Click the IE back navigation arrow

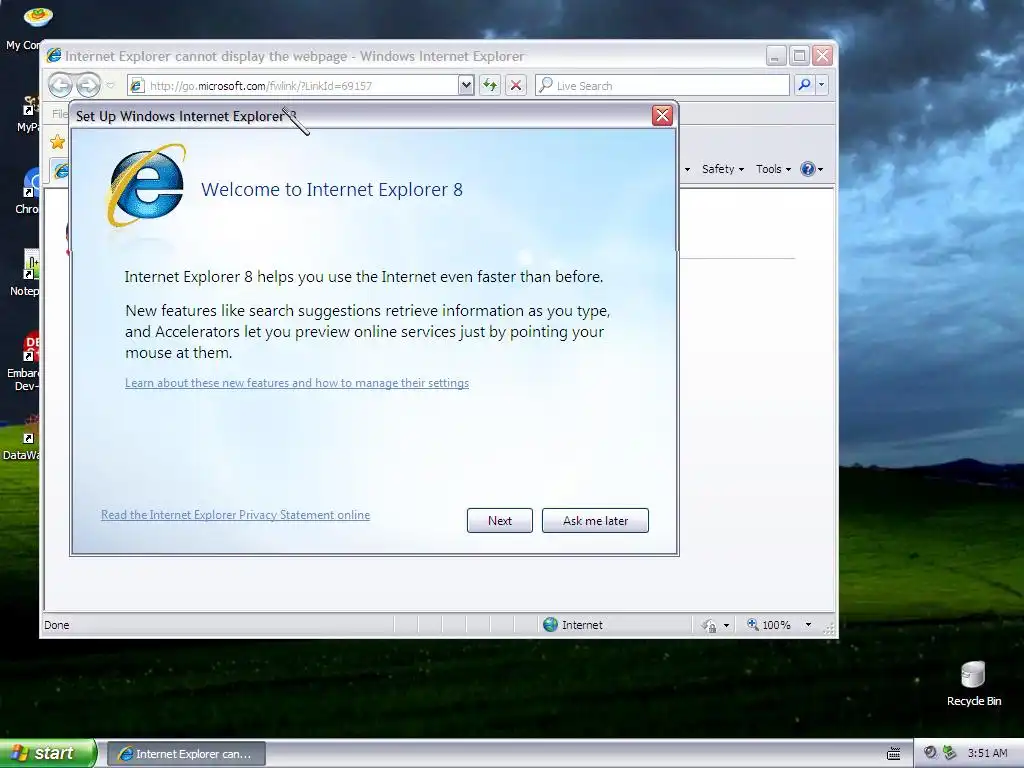pos(61,85)
